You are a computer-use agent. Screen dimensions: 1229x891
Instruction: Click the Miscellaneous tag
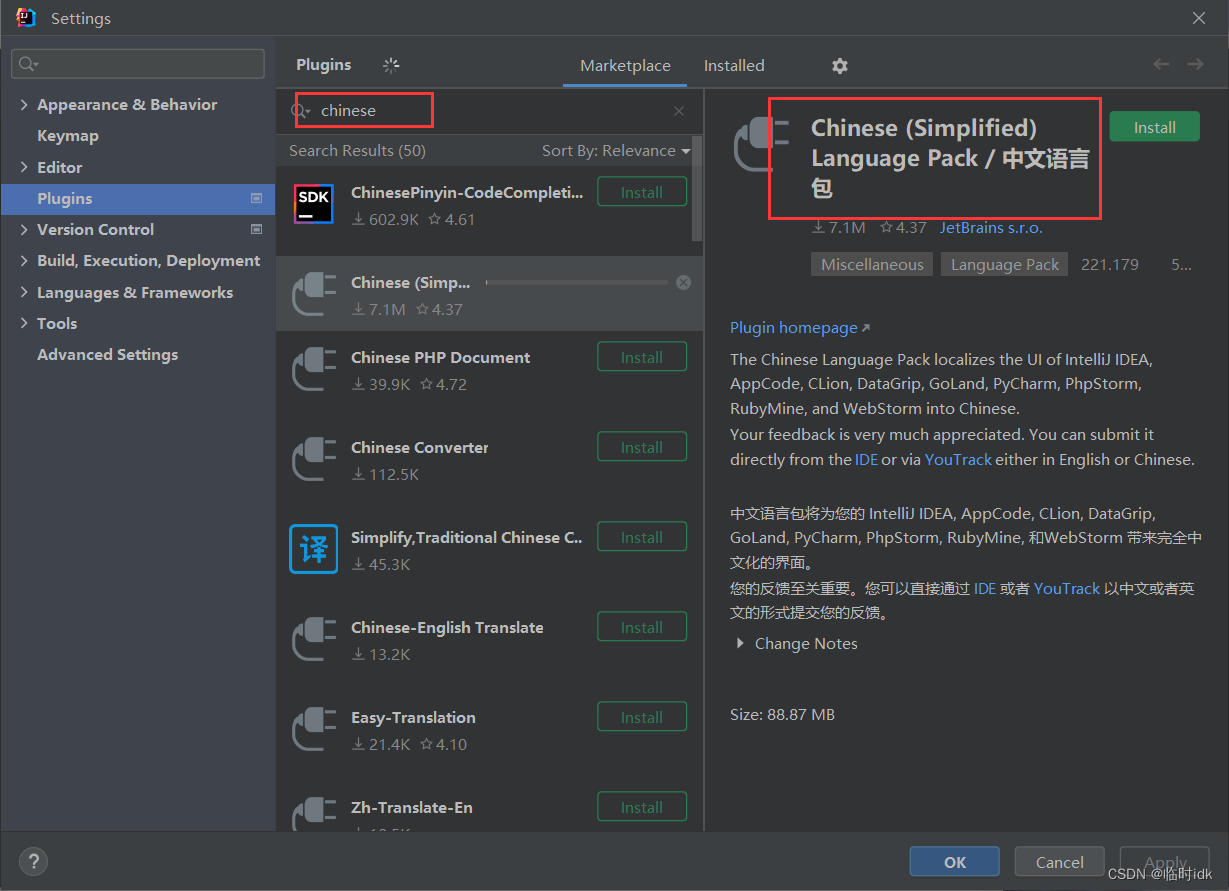point(872,265)
